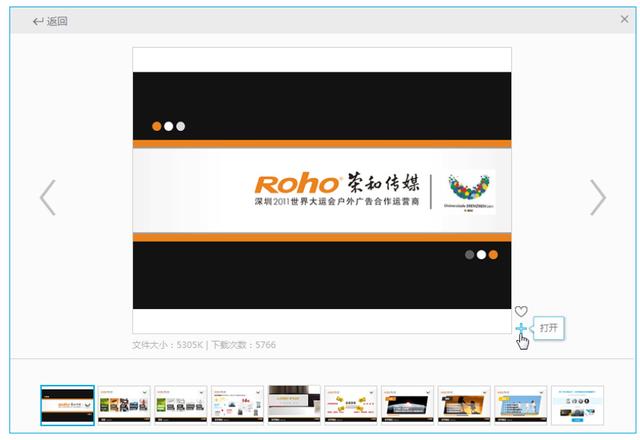
Task: Select the third slide thumbnail
Action: tap(181, 405)
